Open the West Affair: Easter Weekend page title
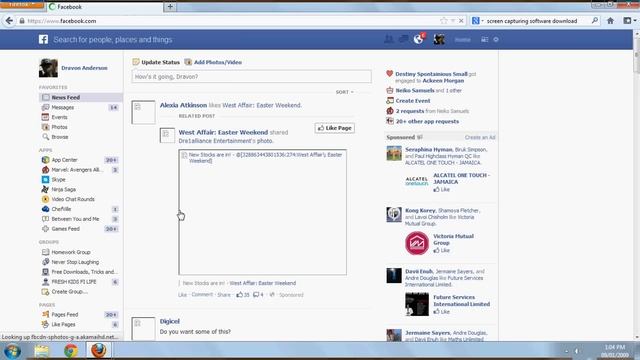This screenshot has height=360, width=640. click(223, 132)
